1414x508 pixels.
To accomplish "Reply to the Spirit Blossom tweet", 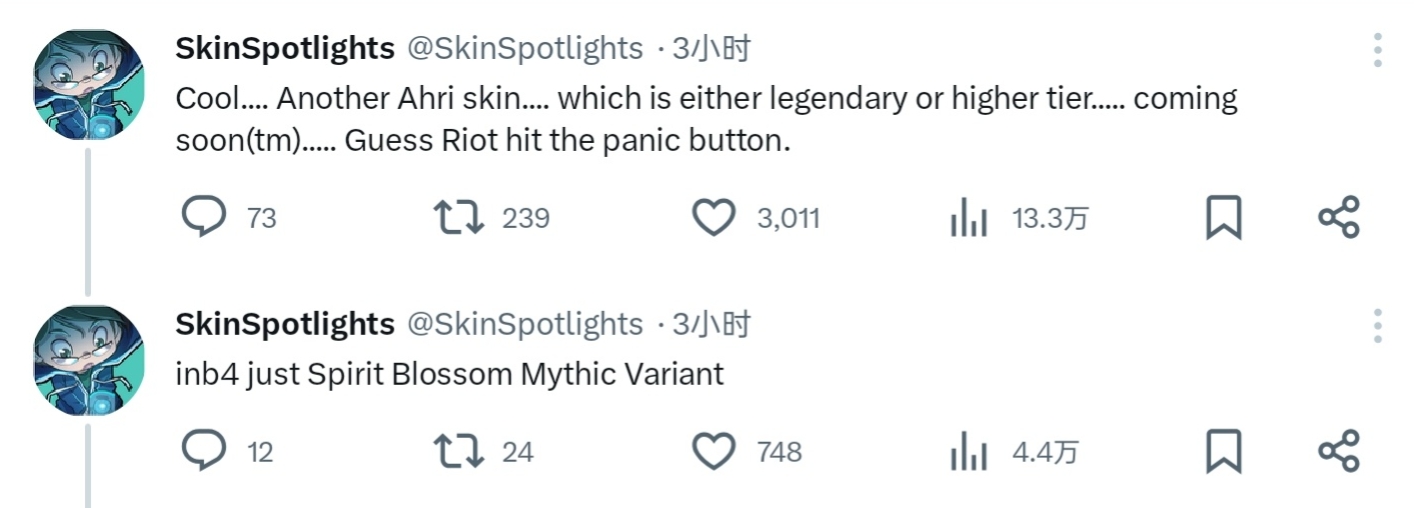I will coord(204,452).
